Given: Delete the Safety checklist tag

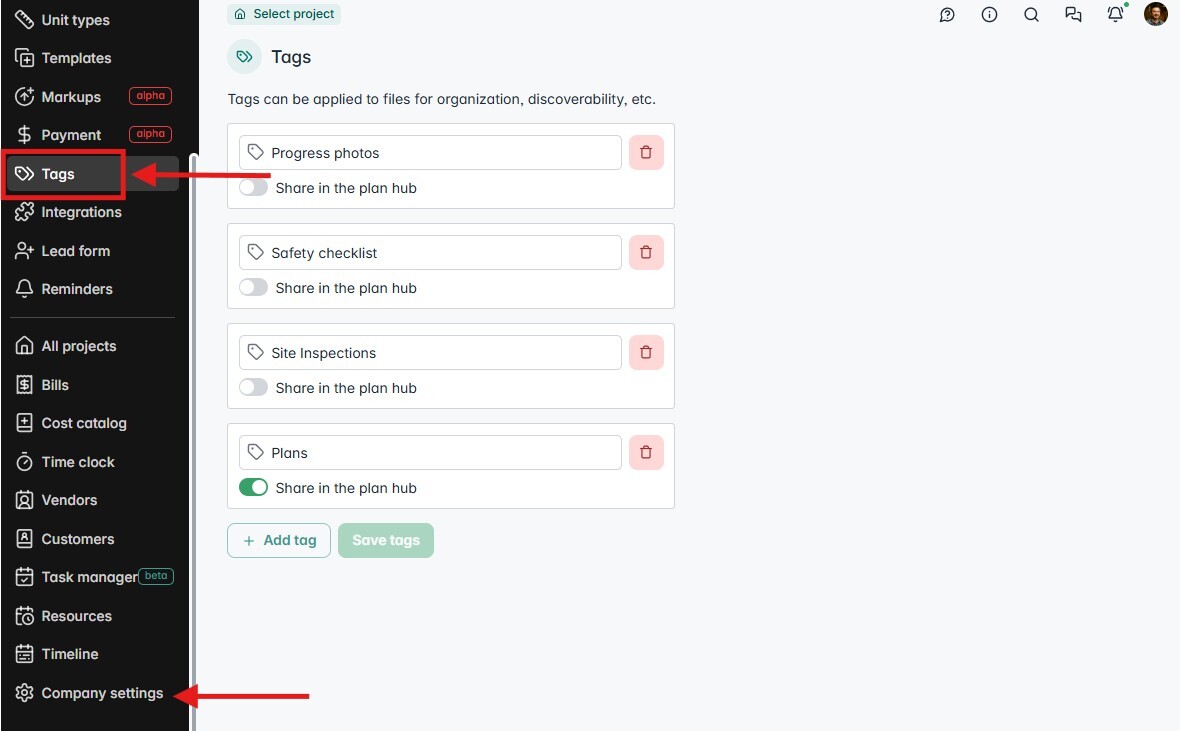Looking at the screenshot, I should click(646, 252).
